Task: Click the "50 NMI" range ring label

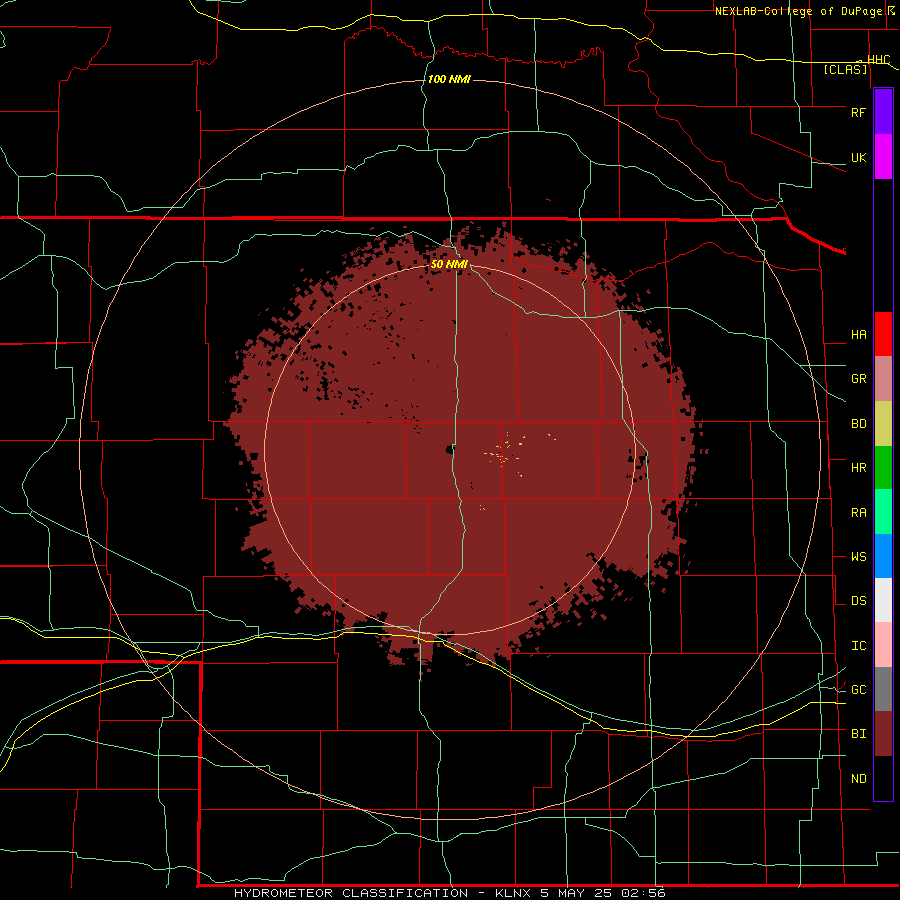Action: 449,265
